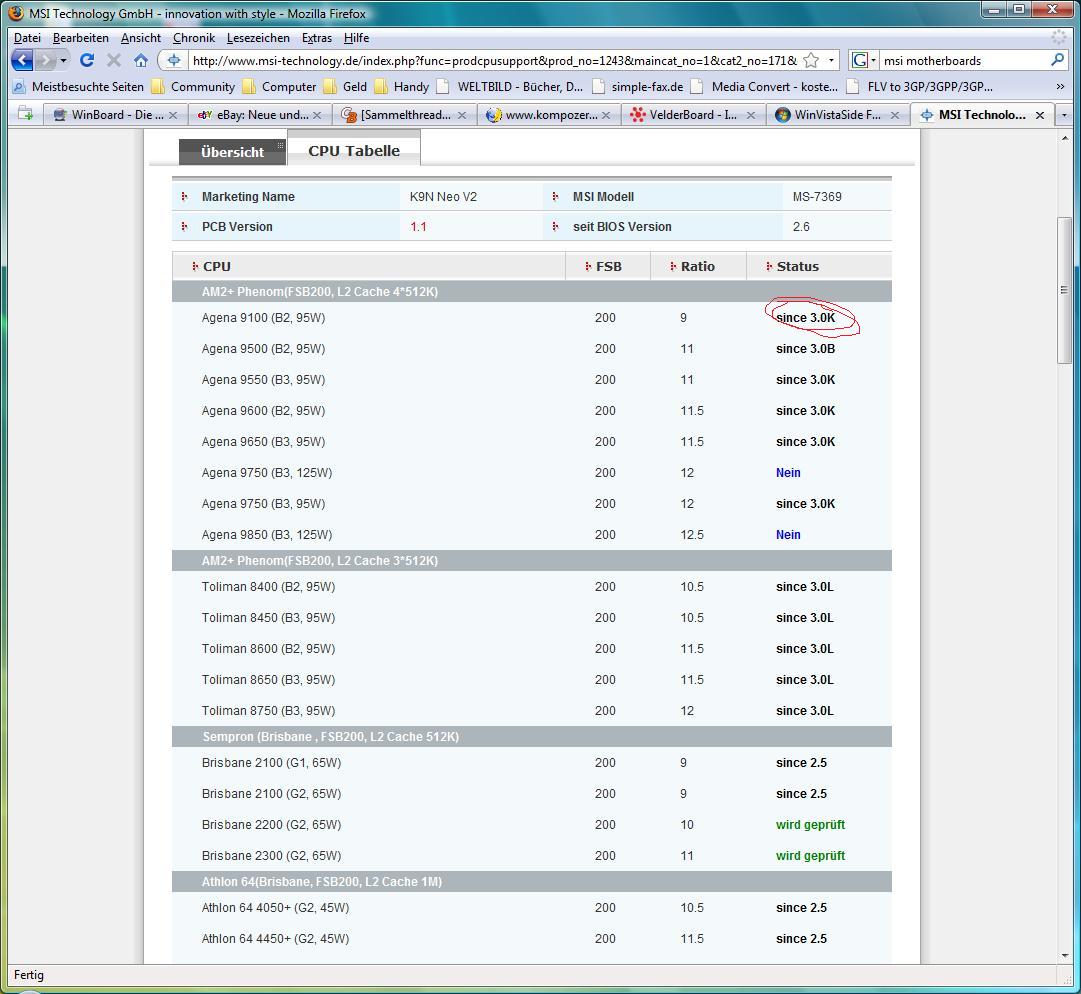Go to the Home page icon
The image size is (1081, 994).
coord(141,61)
